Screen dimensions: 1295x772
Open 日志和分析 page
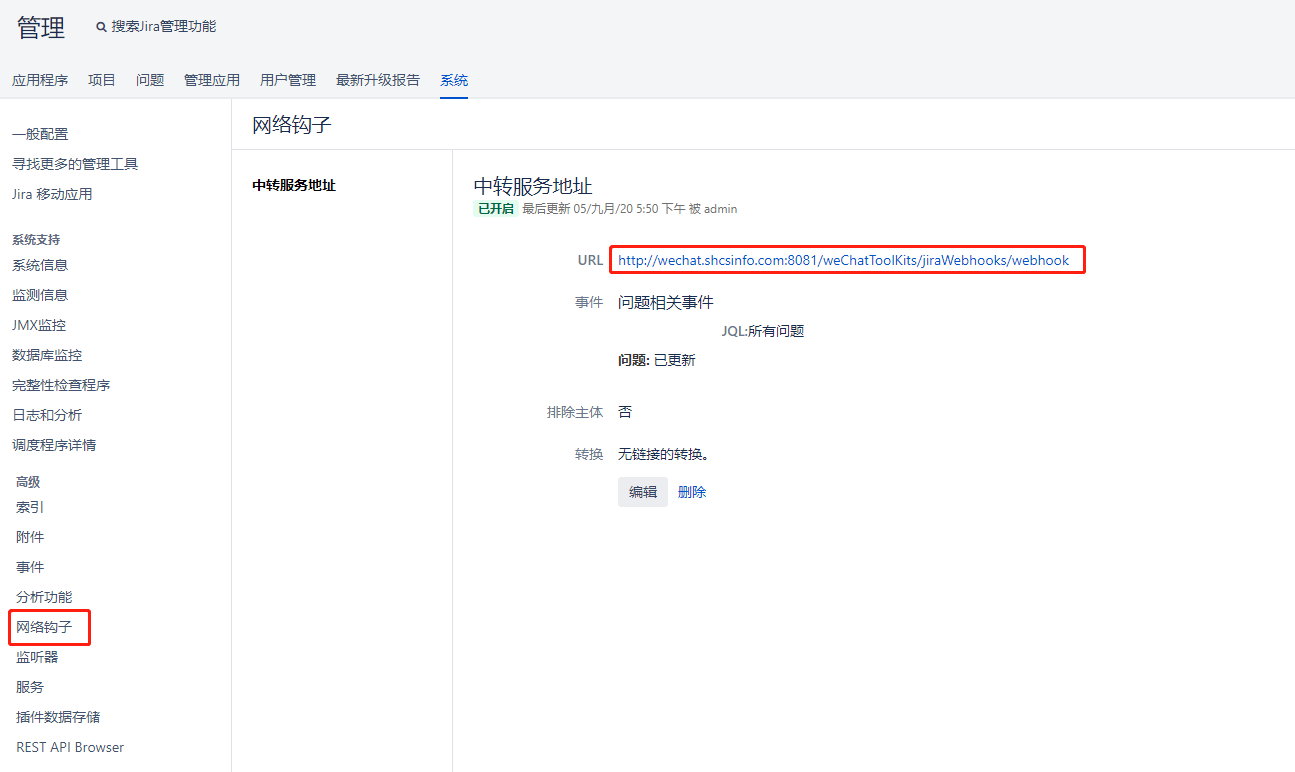click(47, 415)
